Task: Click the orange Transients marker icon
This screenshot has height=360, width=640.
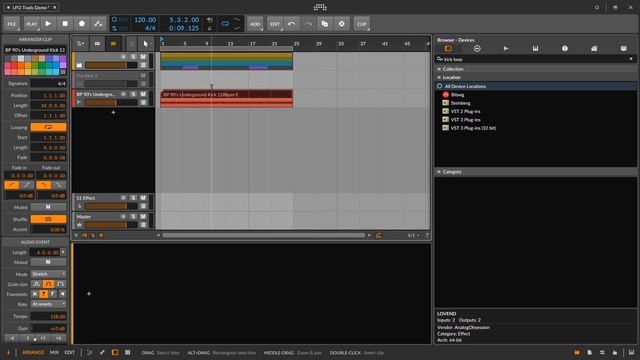Action: [44, 294]
